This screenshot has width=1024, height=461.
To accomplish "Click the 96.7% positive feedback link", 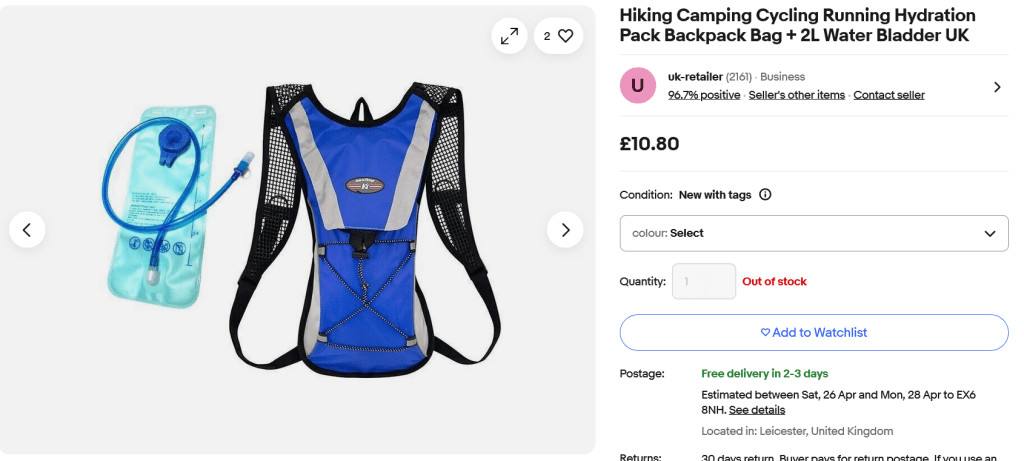I will (704, 95).
